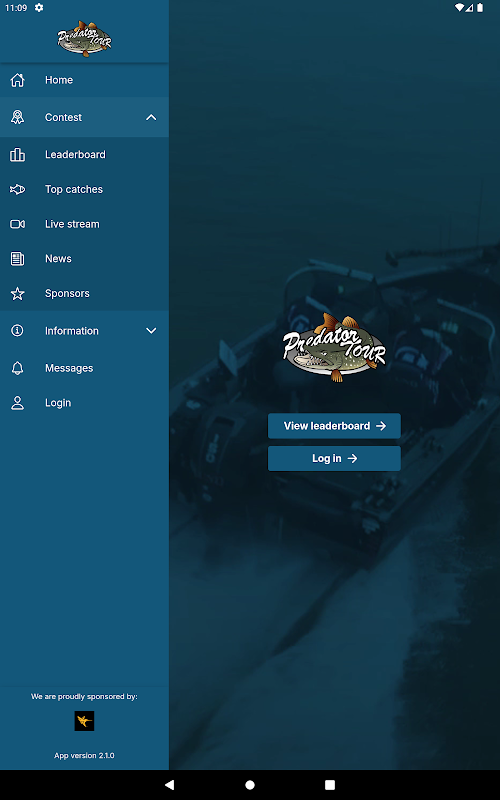Tap the battery status icon

tap(480, 8)
